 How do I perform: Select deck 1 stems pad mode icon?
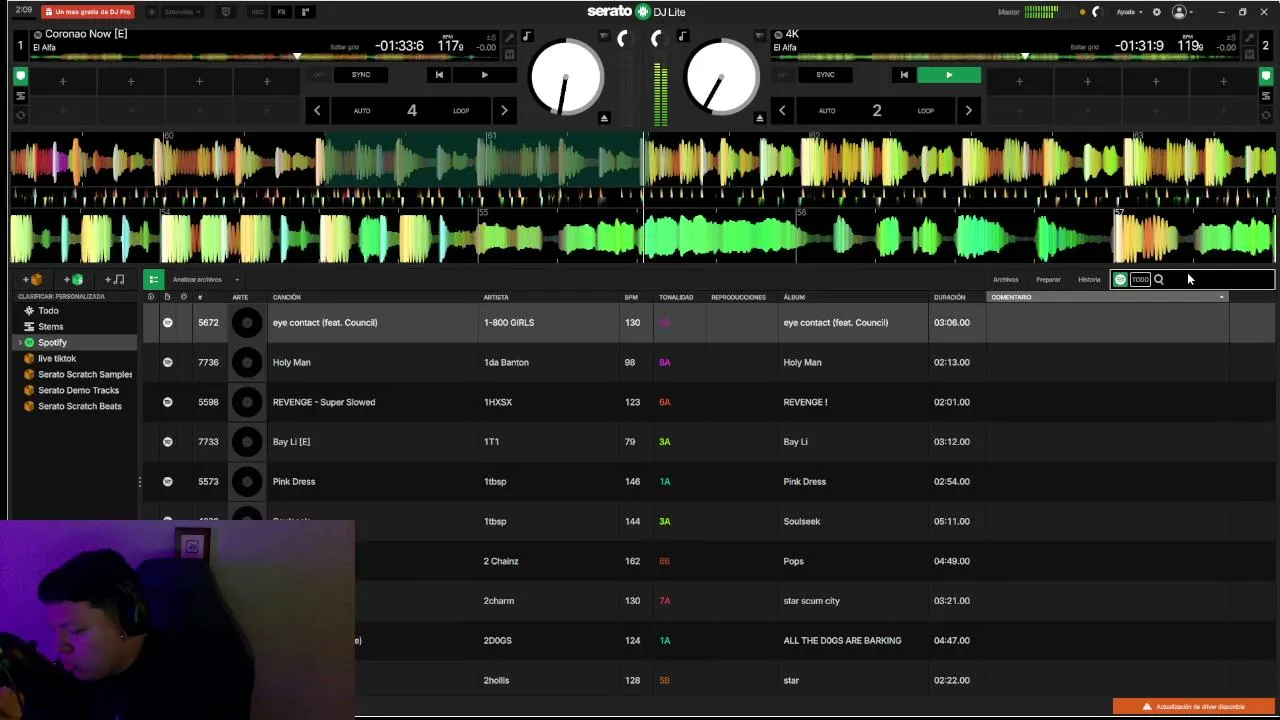point(20,96)
